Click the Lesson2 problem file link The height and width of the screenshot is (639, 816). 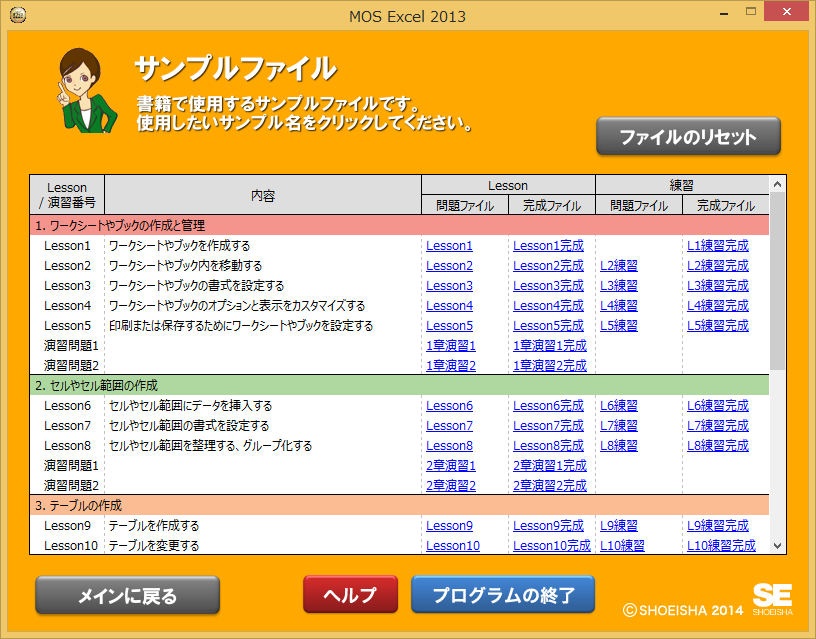(449, 265)
